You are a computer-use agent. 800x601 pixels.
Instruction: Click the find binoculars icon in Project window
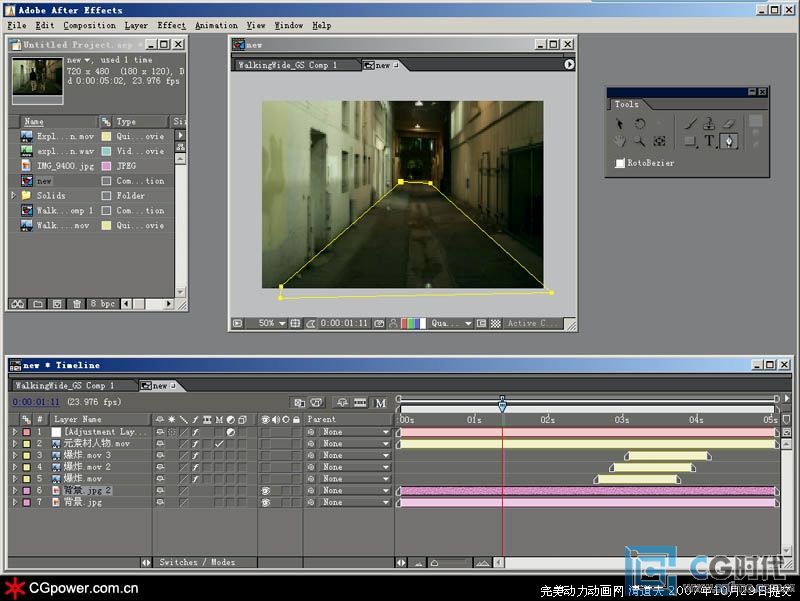(18, 304)
